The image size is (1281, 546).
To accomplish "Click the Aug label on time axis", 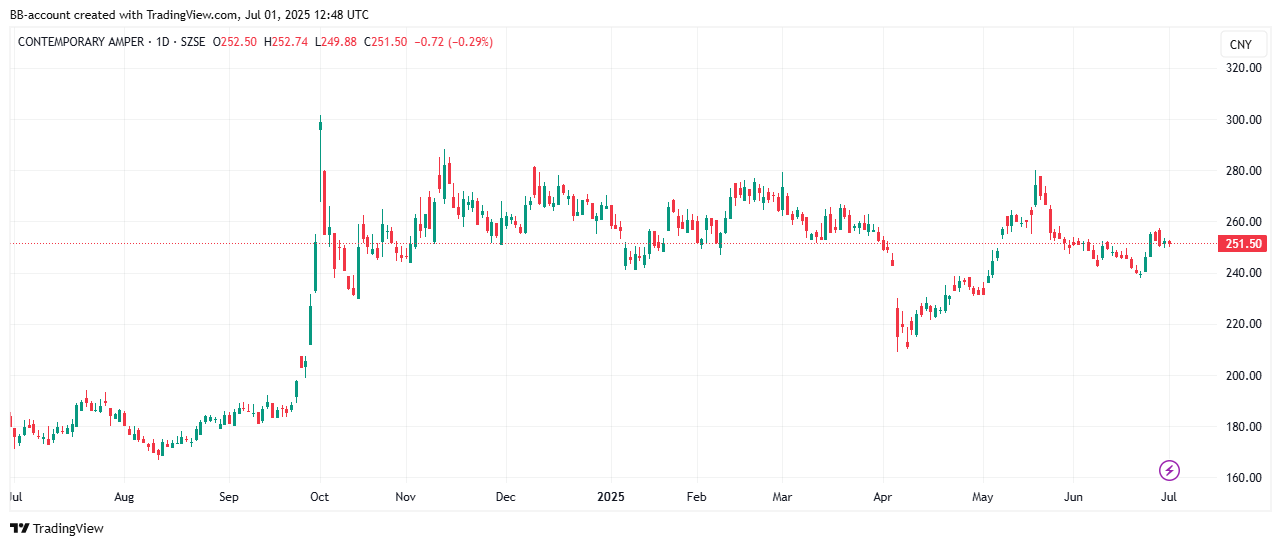I will [124, 497].
